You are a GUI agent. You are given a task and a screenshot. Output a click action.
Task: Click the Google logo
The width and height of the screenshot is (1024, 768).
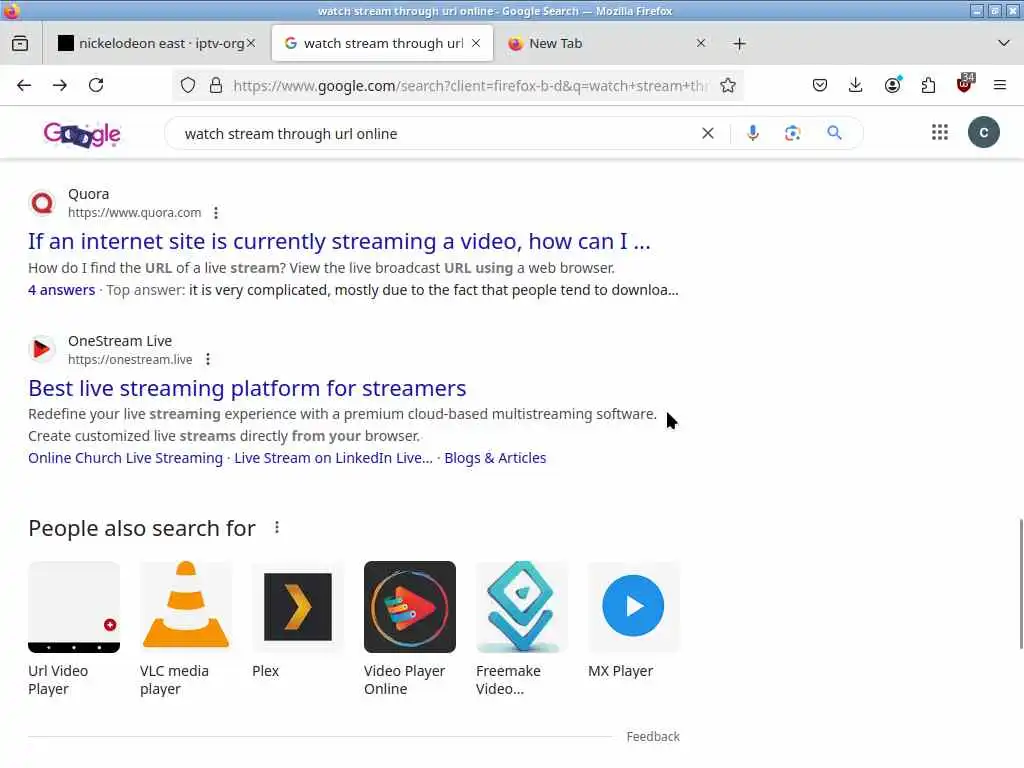(82, 134)
